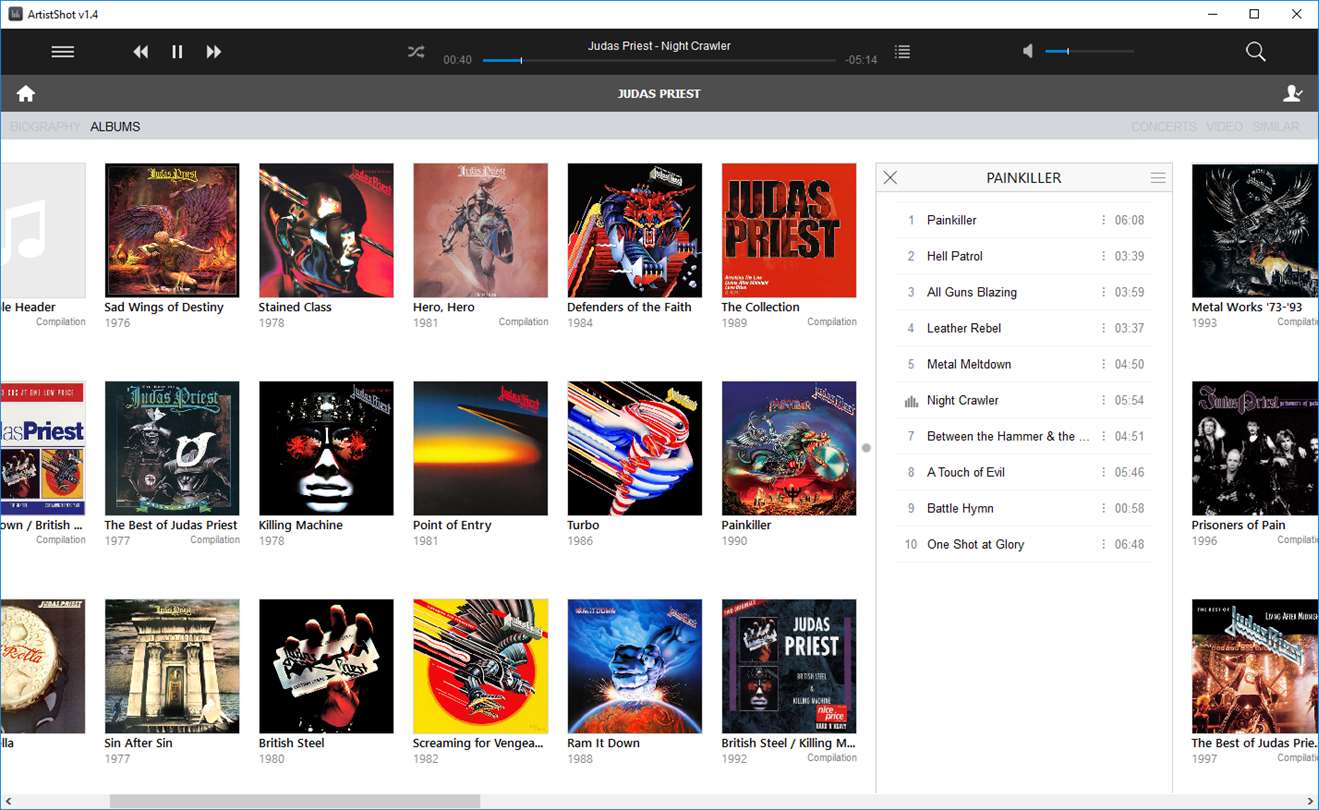
Task: Open the Screaming for Vengeance cover
Action: pyautogui.click(x=480, y=666)
